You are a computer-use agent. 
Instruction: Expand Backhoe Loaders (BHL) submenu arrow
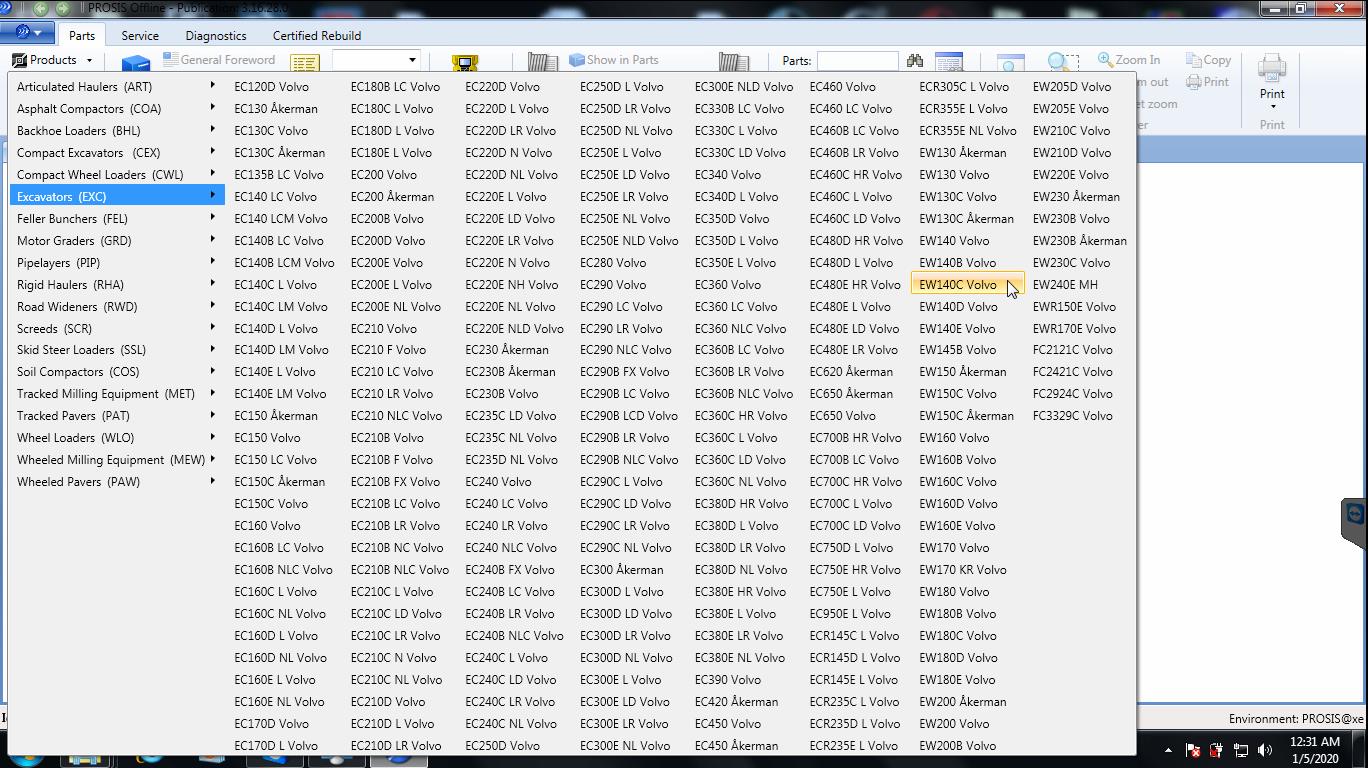[212, 130]
